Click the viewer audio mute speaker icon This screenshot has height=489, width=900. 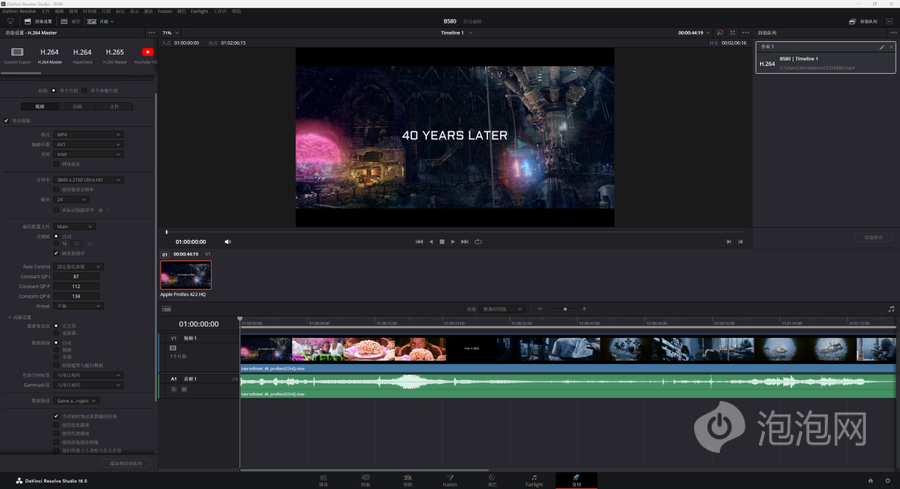[x=227, y=242]
